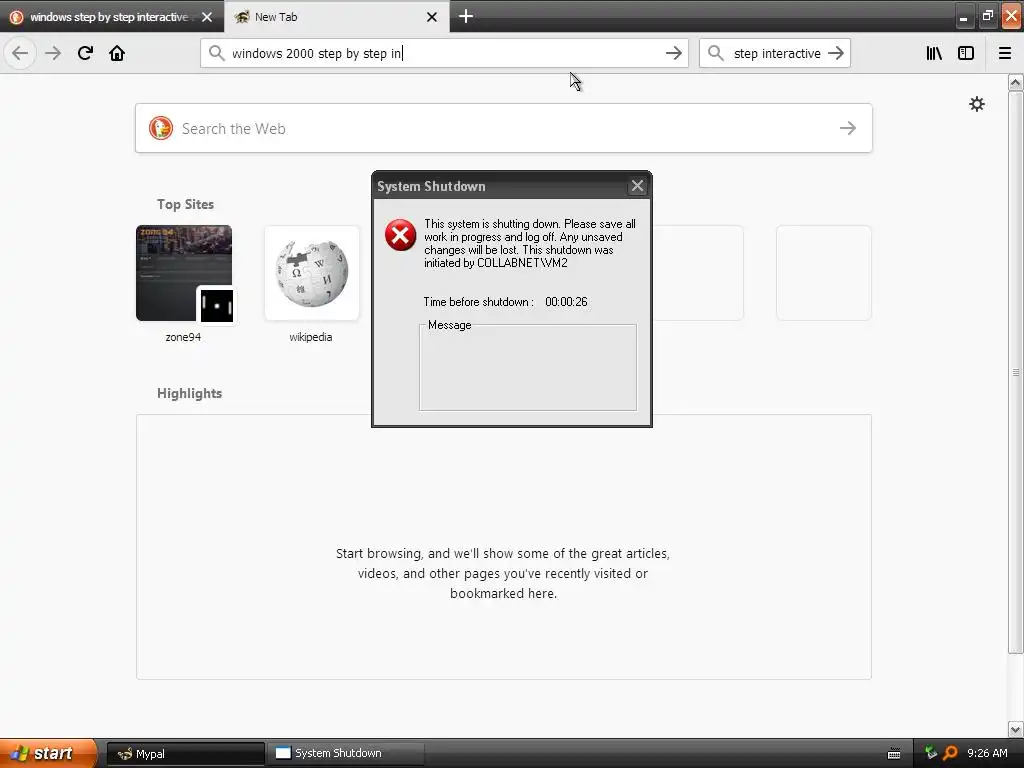Open the home page via house icon

pos(117,53)
